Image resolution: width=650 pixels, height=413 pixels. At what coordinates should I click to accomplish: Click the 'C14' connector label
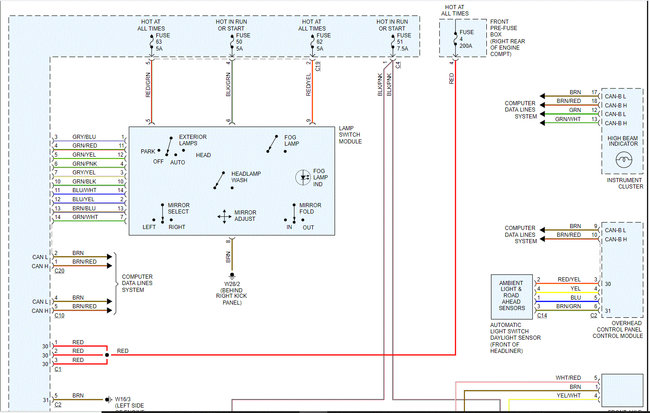click(x=542, y=316)
